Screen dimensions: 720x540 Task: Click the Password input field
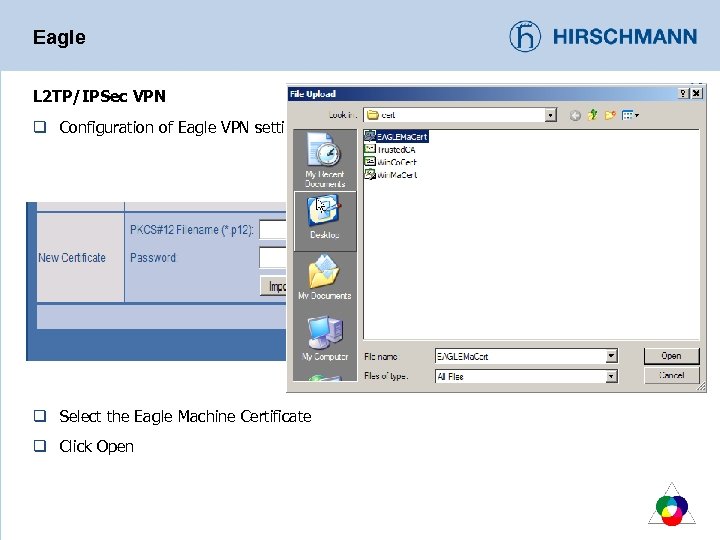273,257
